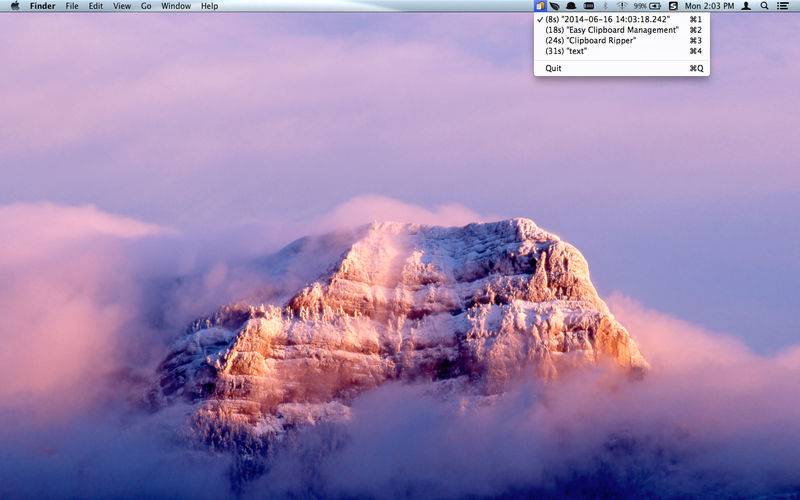The image size is (800, 500).
Task: Open the File menu
Action: pyautogui.click(x=72, y=6)
